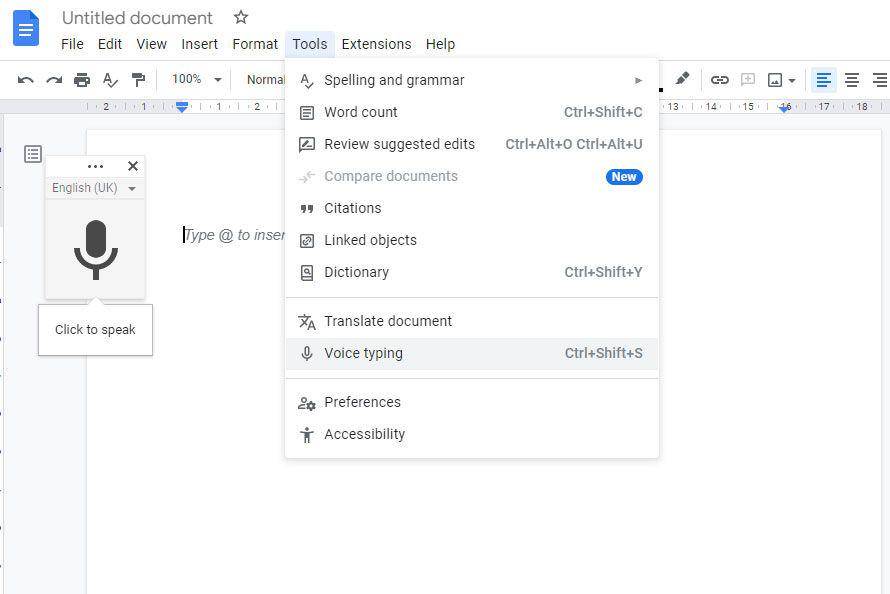This screenshot has height=594, width=890.
Task: Select Word count from Tools menu
Action: (x=472, y=112)
